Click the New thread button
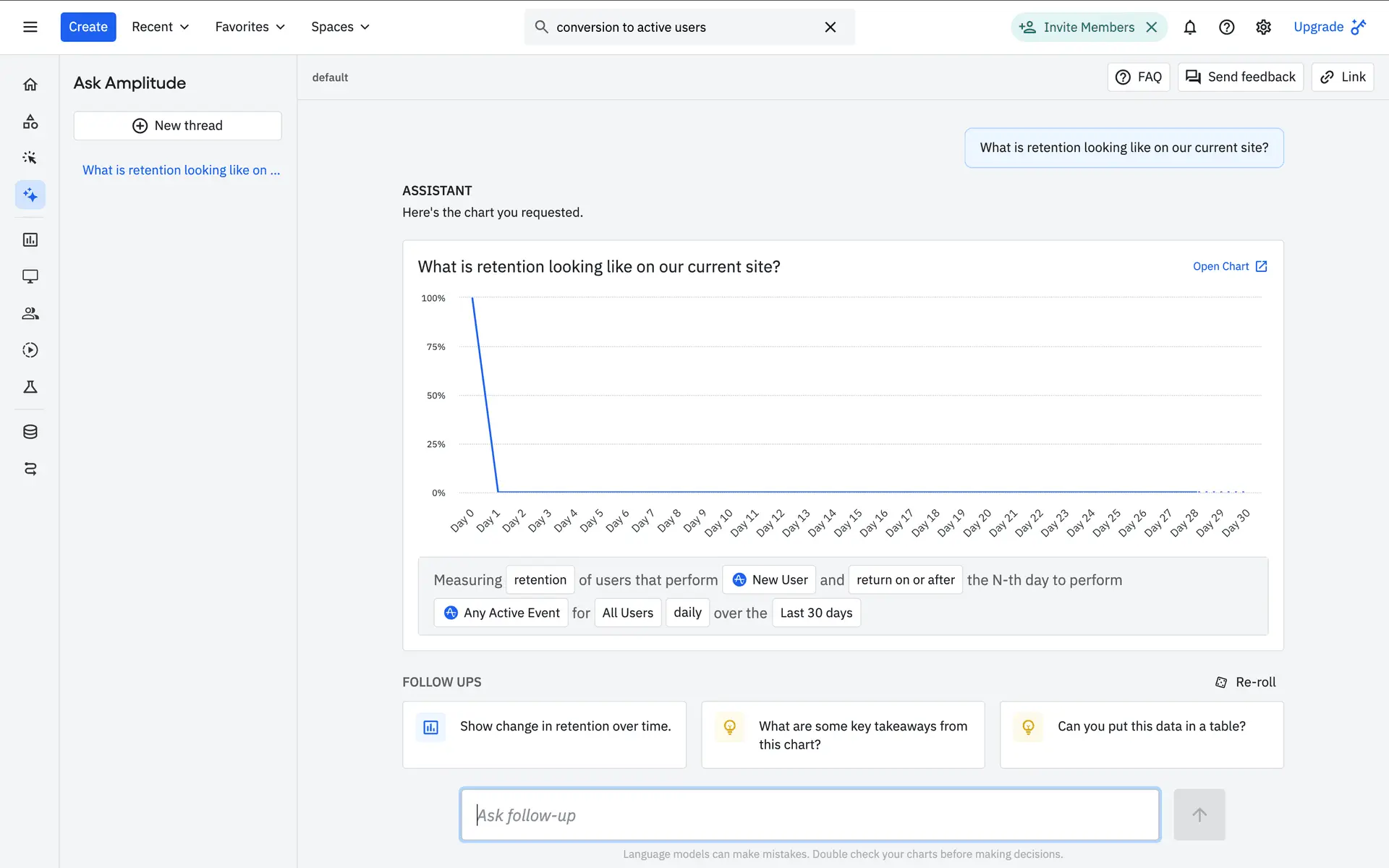 [x=177, y=126]
